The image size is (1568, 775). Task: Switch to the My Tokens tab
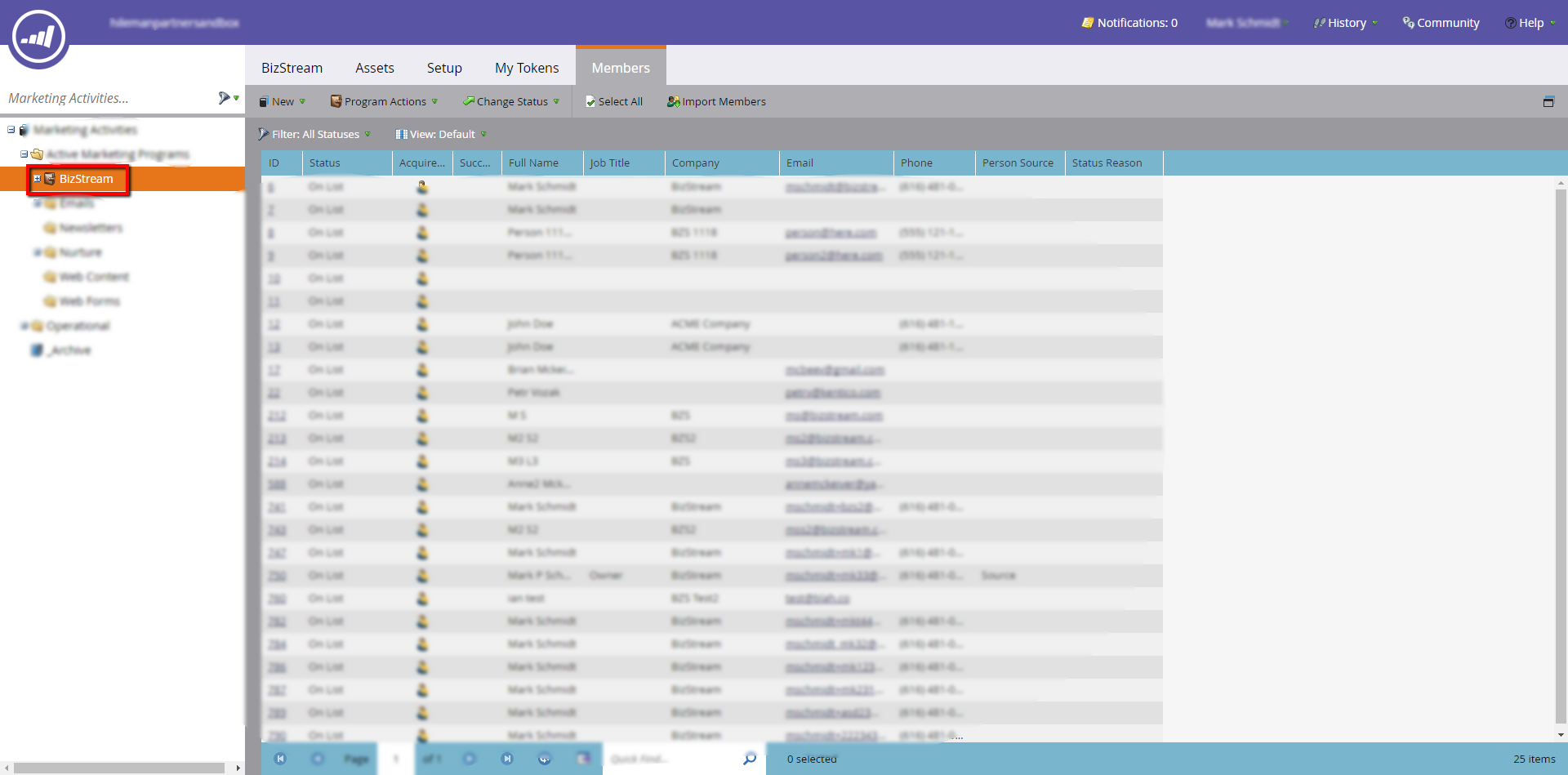point(527,68)
